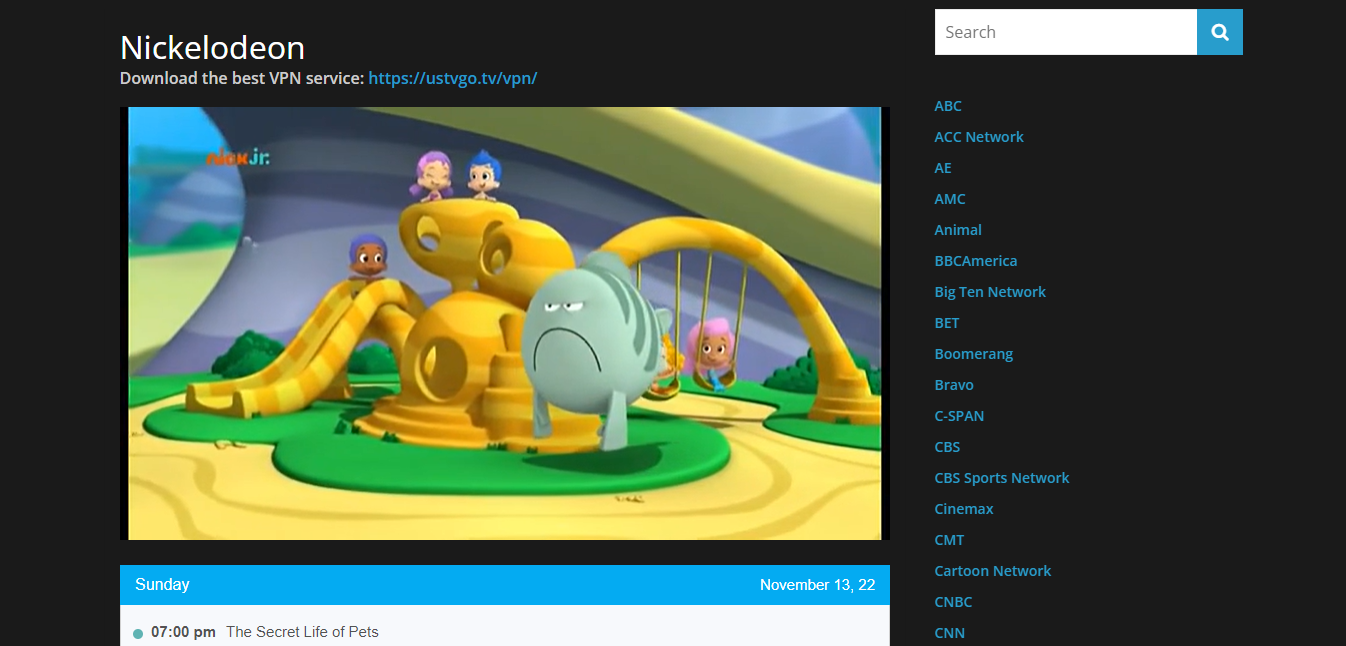Click the magnifier search button
1346x646 pixels.
click(1220, 32)
